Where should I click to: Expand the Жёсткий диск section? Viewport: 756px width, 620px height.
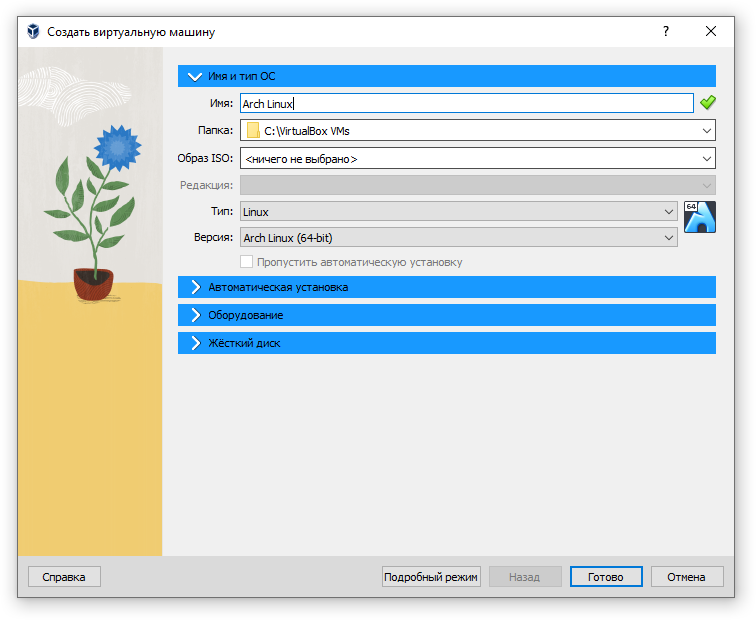click(446, 343)
